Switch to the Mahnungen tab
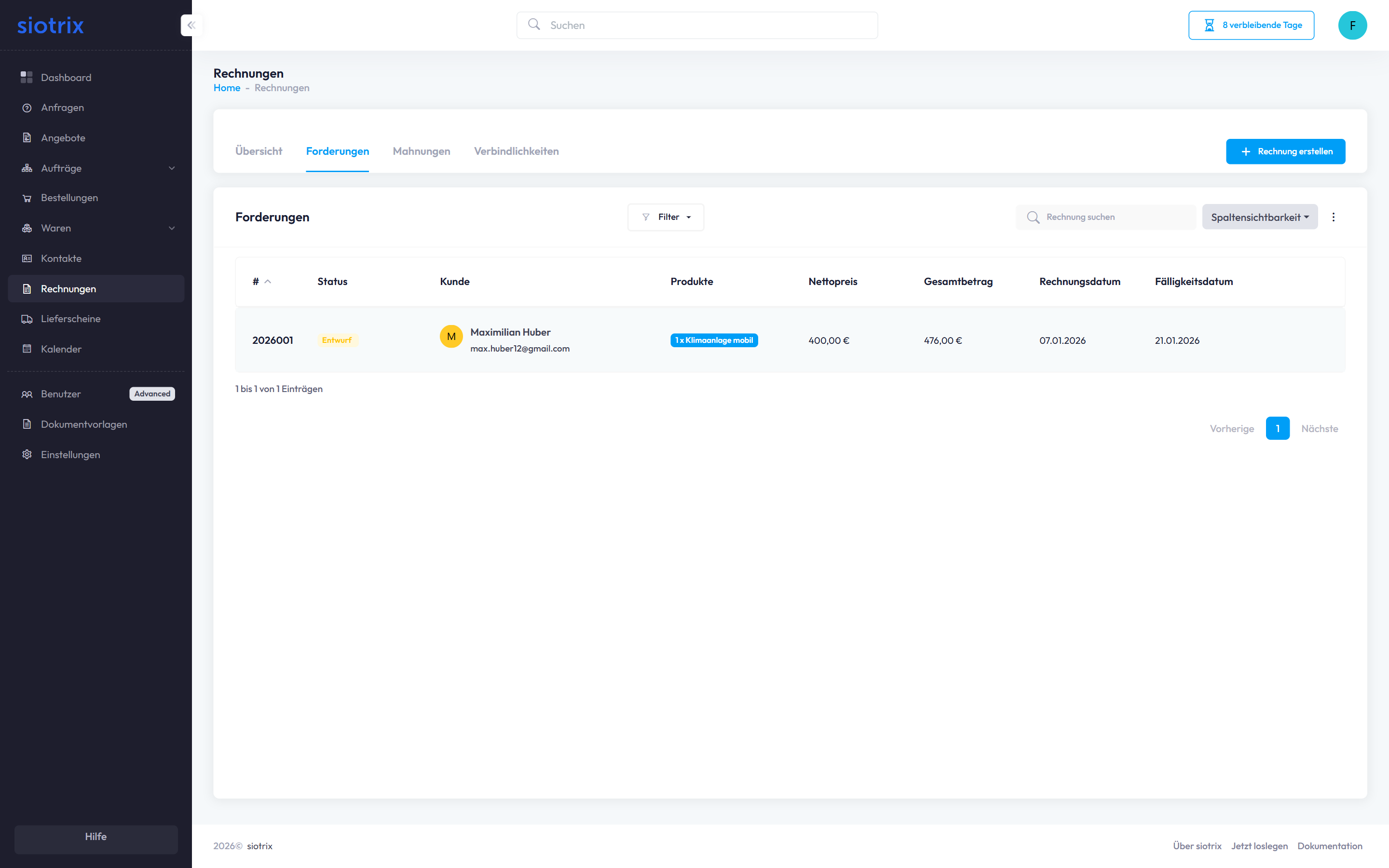 pyautogui.click(x=422, y=151)
